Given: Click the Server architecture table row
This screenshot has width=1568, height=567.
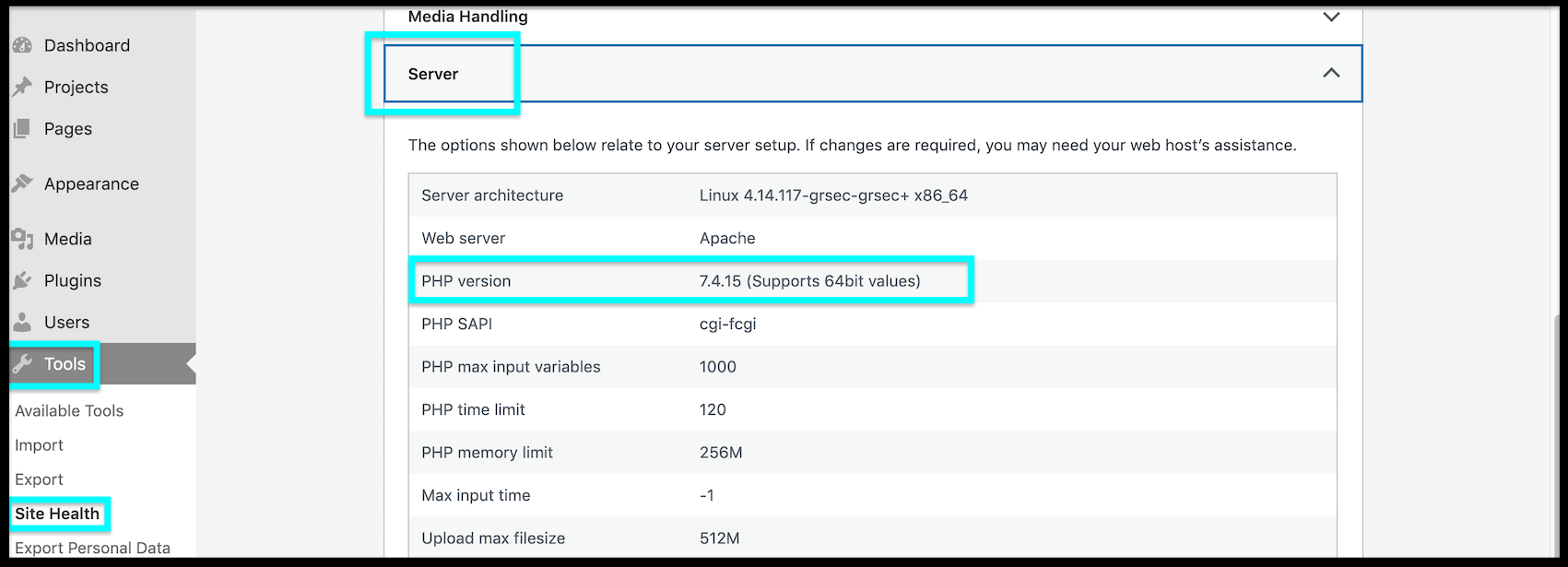Looking at the screenshot, I should coord(872,195).
